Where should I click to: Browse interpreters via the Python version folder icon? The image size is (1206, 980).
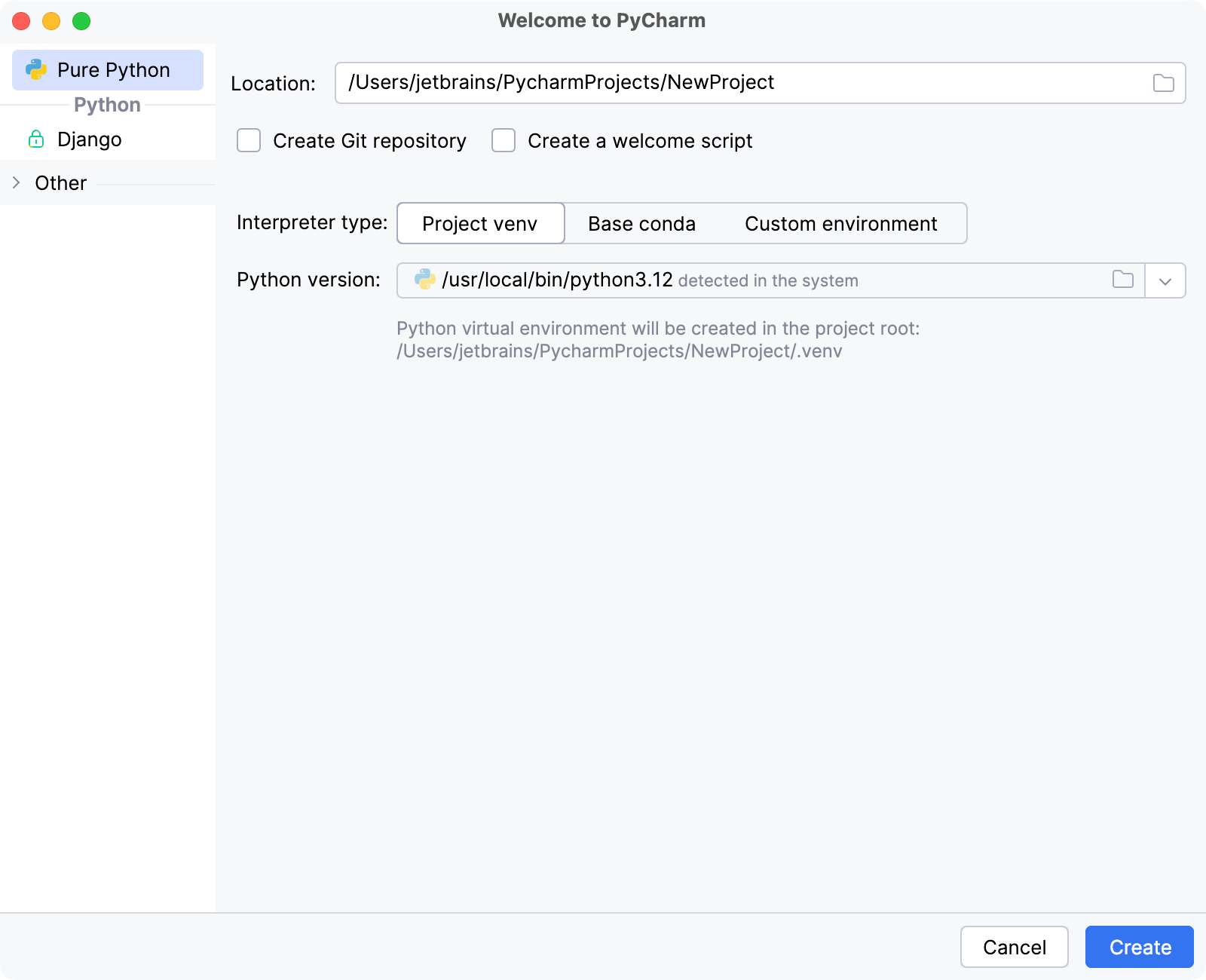[x=1122, y=280]
